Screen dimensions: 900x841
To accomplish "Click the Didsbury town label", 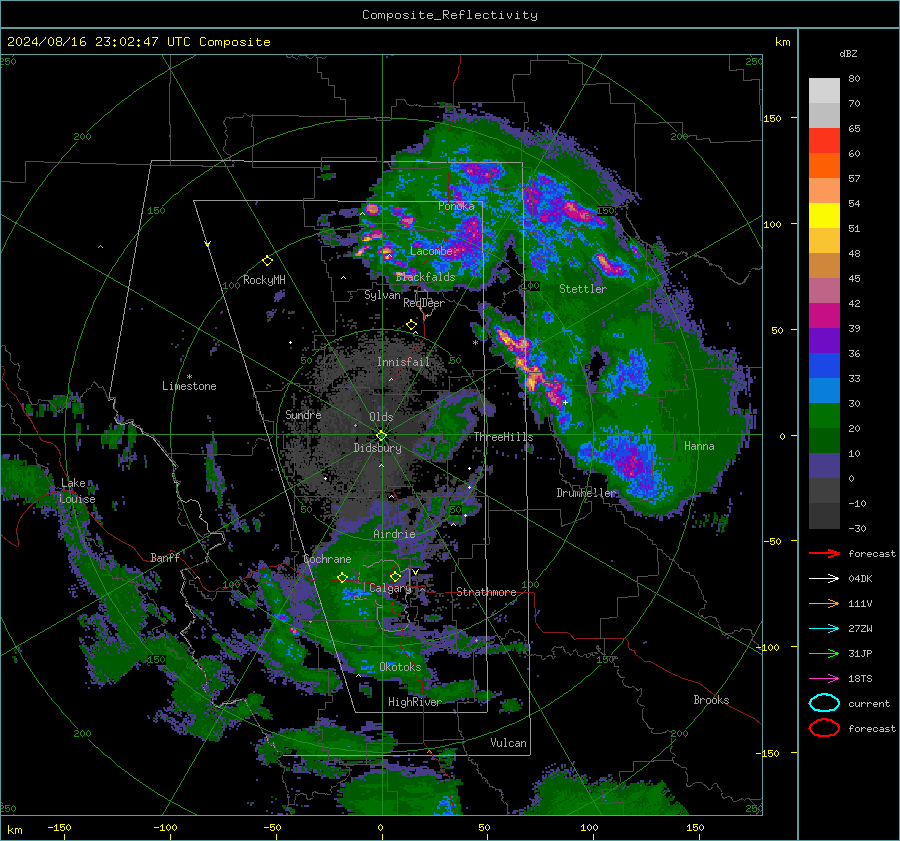I will pos(377,448).
